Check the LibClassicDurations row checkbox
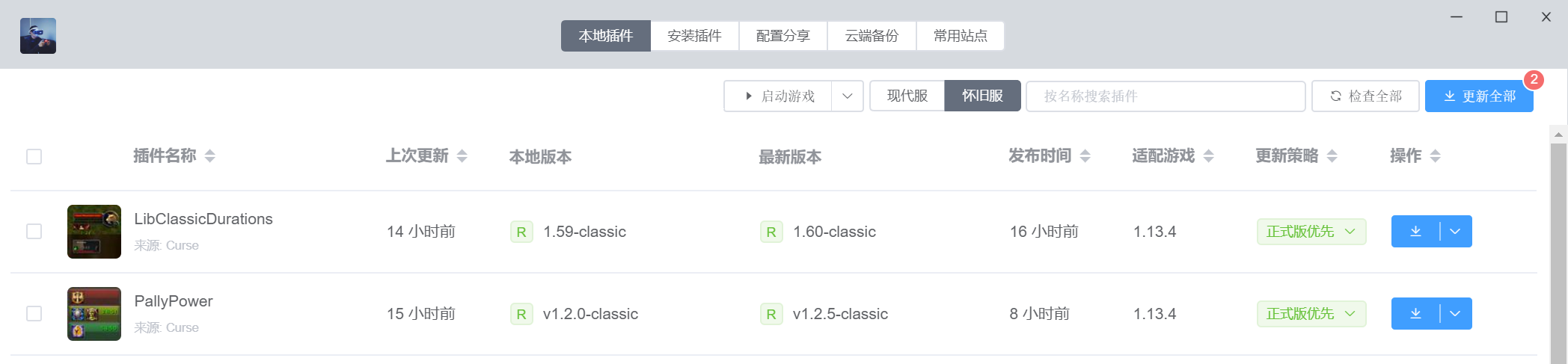 point(34,232)
